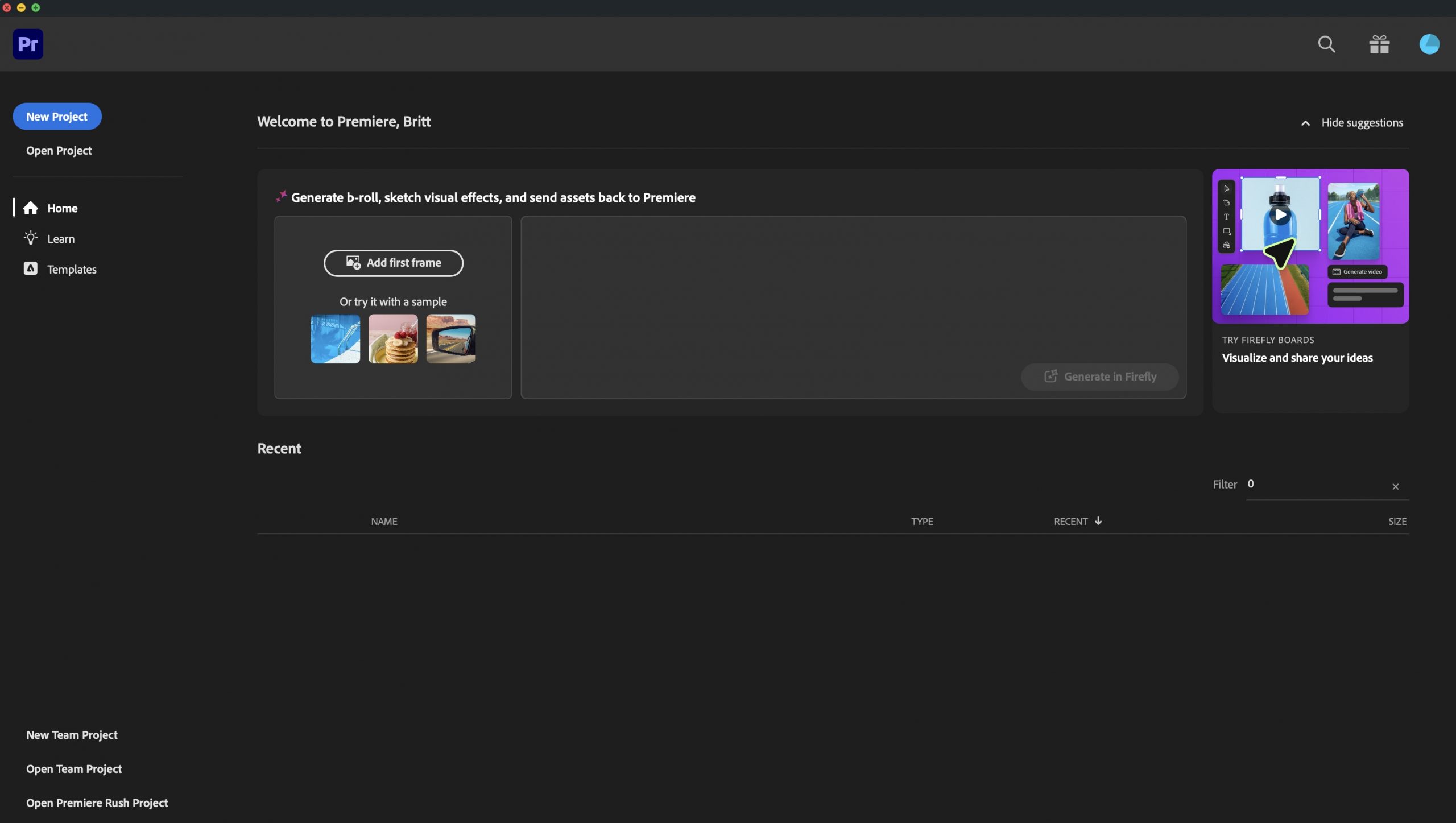The height and width of the screenshot is (823, 1456).
Task: Open the Templates section
Action: [x=72, y=269]
